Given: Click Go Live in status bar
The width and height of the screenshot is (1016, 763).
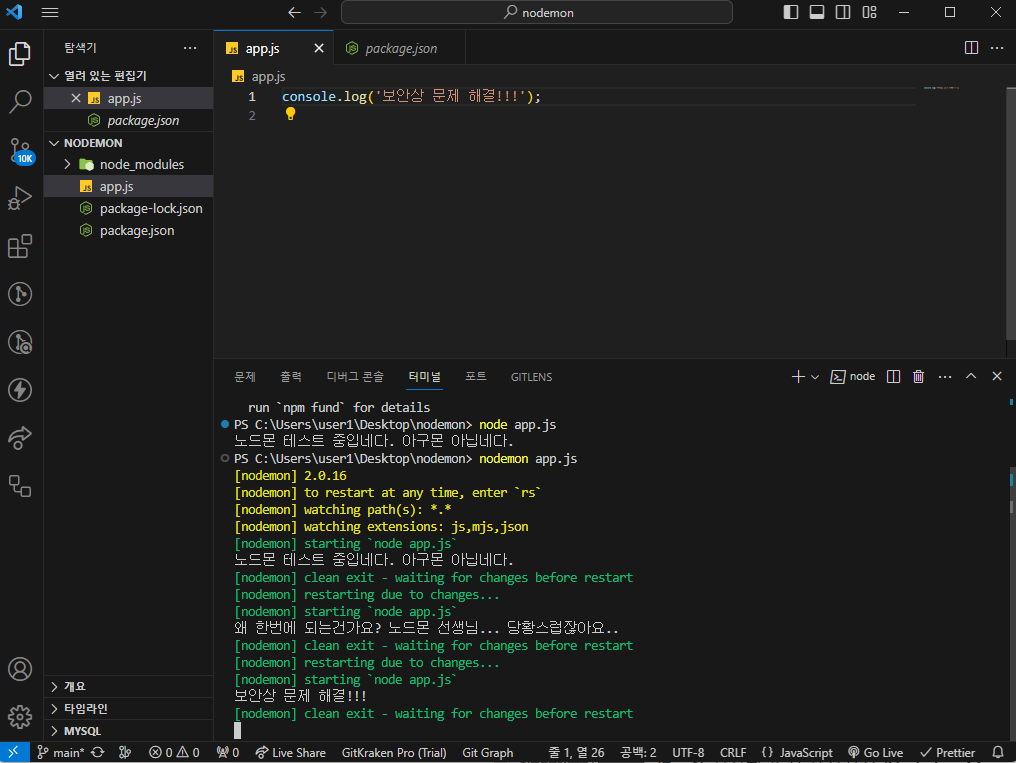Looking at the screenshot, I should (x=875, y=753).
